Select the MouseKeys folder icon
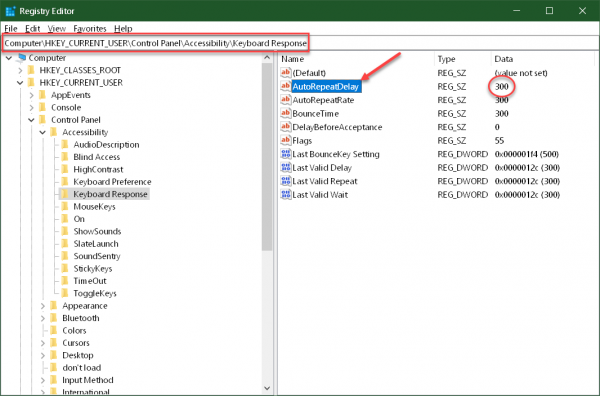The image size is (600, 396). point(65,206)
